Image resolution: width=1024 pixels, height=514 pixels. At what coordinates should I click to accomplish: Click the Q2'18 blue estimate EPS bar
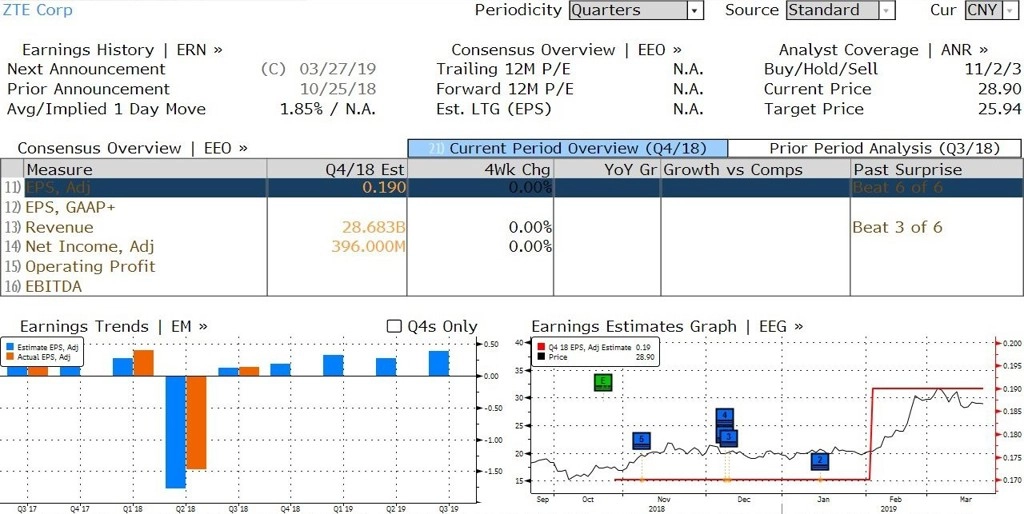[176, 432]
